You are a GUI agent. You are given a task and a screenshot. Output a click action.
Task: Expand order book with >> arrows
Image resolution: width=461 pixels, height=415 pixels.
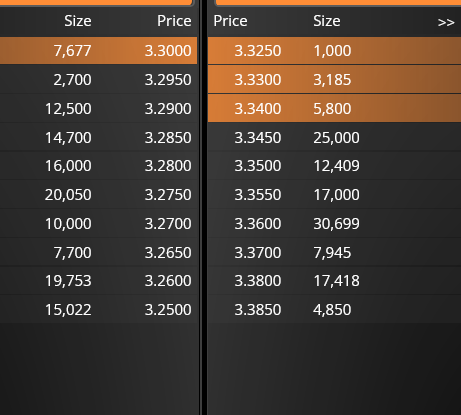tap(446, 22)
